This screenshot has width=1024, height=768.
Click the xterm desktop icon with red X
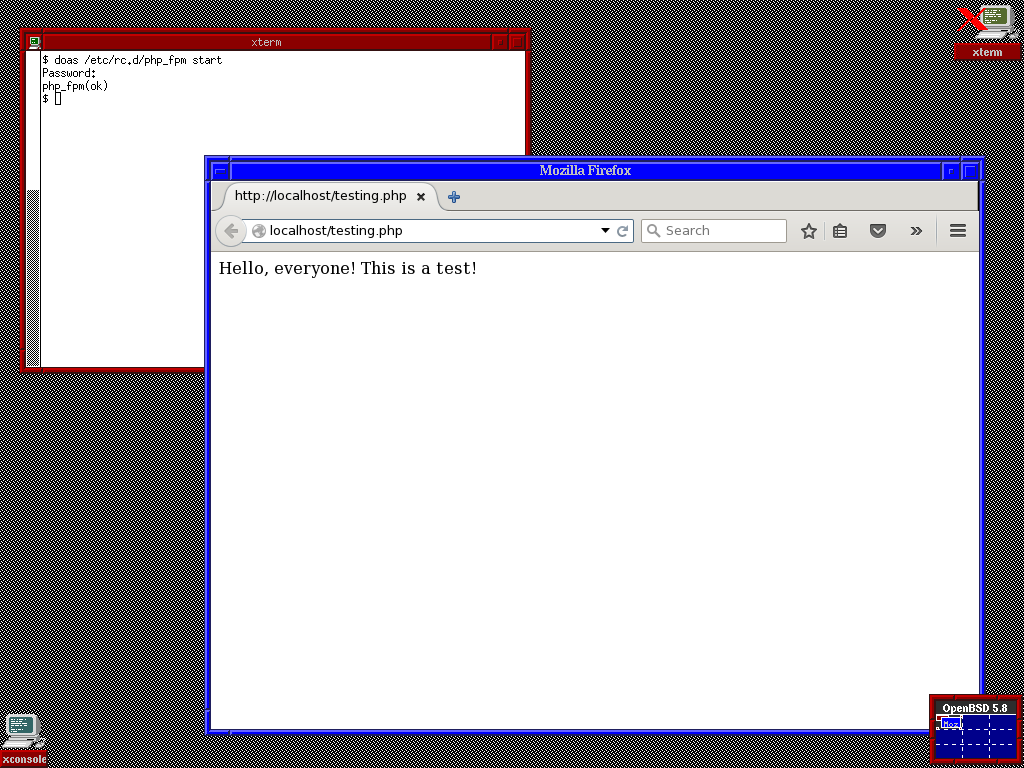coord(989,22)
